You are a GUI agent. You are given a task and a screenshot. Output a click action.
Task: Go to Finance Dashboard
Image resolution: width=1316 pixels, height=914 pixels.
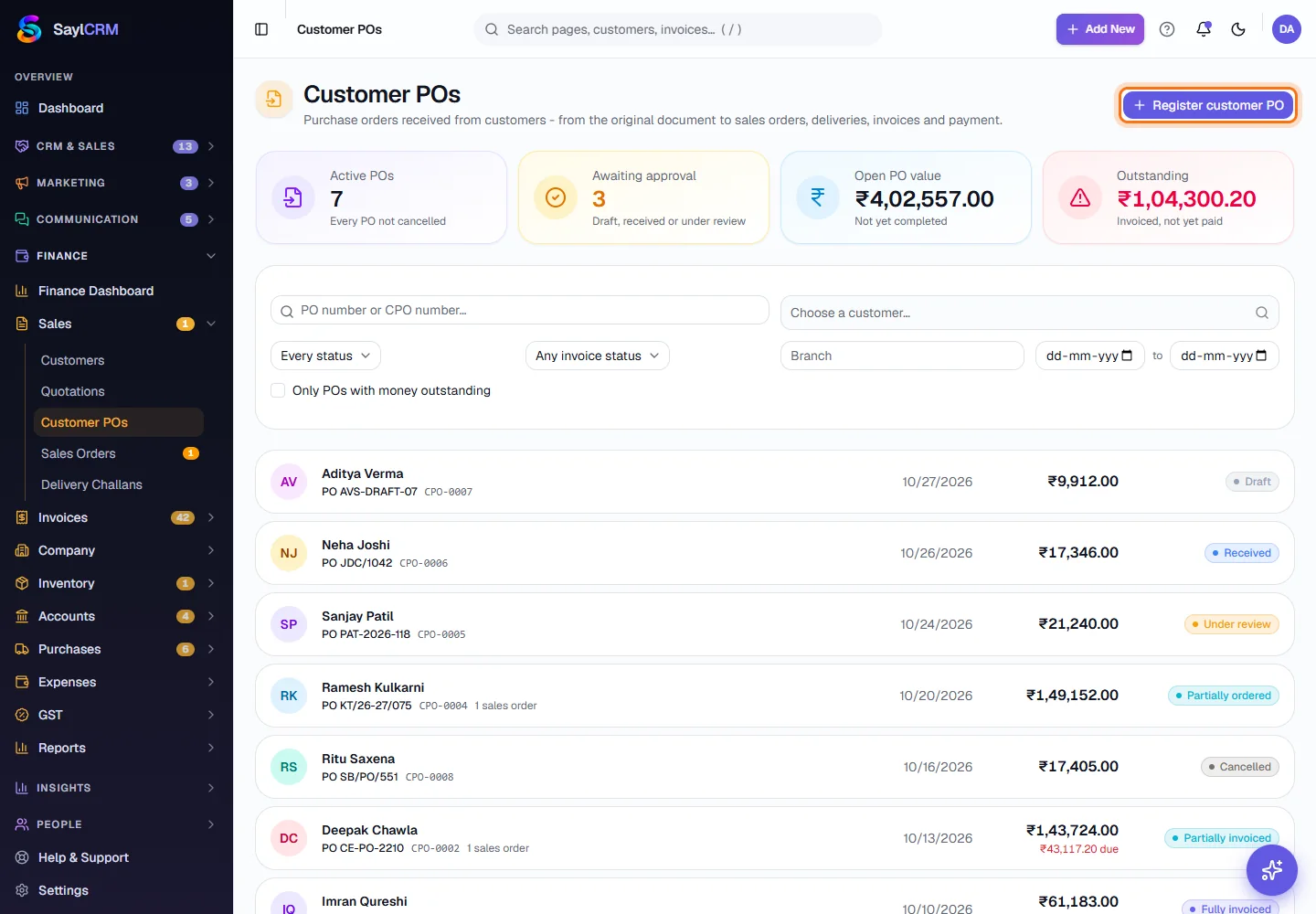point(116,291)
